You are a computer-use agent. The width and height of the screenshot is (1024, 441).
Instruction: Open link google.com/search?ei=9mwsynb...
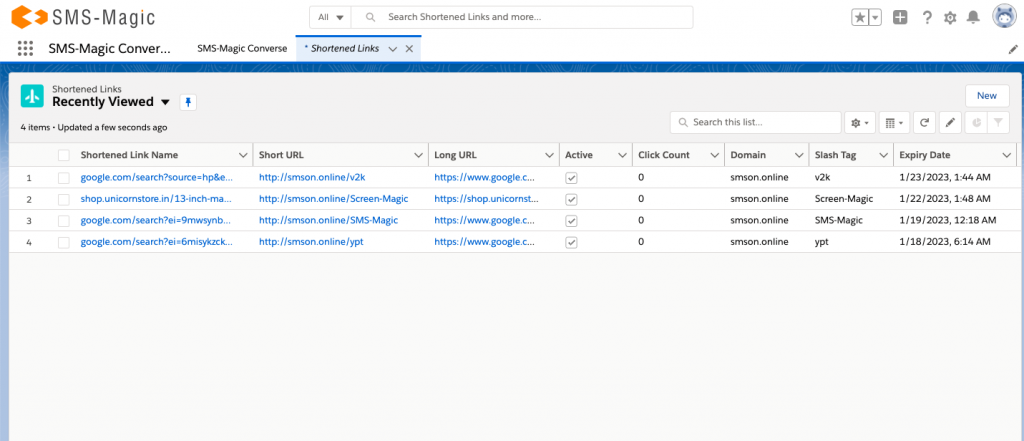(x=155, y=221)
